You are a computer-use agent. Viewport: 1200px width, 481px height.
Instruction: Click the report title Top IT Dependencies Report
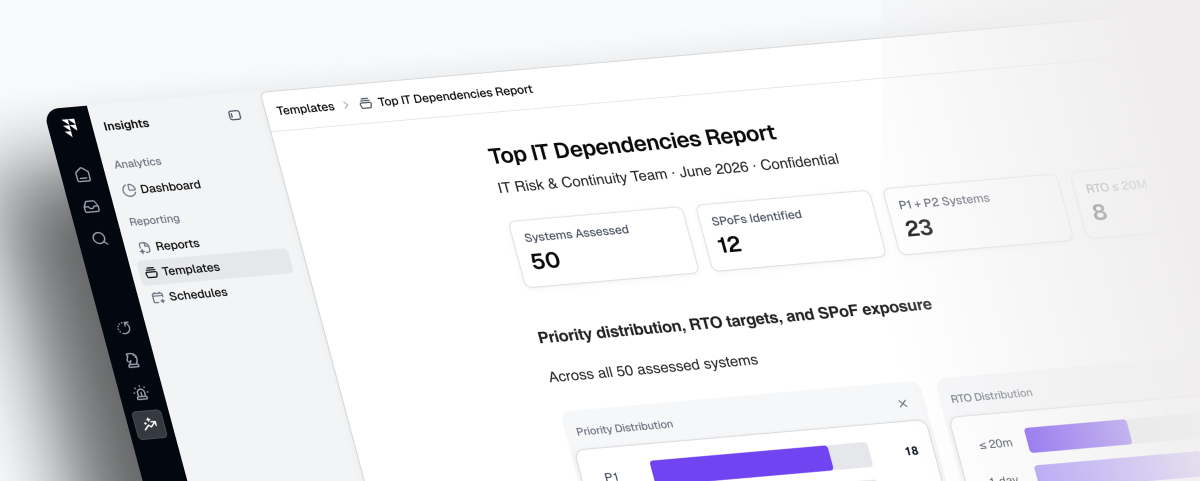(632, 144)
